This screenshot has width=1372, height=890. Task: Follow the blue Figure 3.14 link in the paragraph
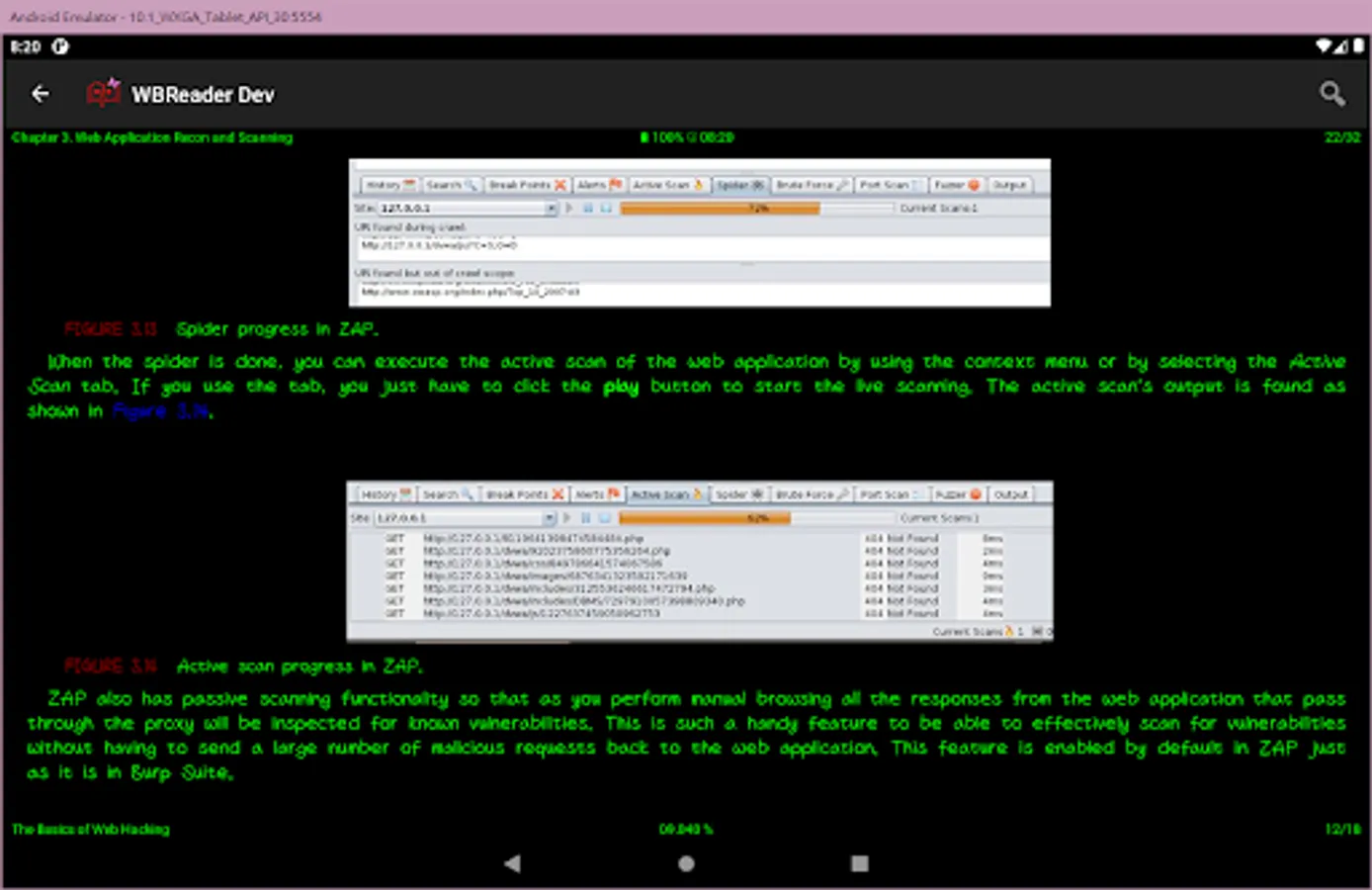pyautogui.click(x=161, y=410)
